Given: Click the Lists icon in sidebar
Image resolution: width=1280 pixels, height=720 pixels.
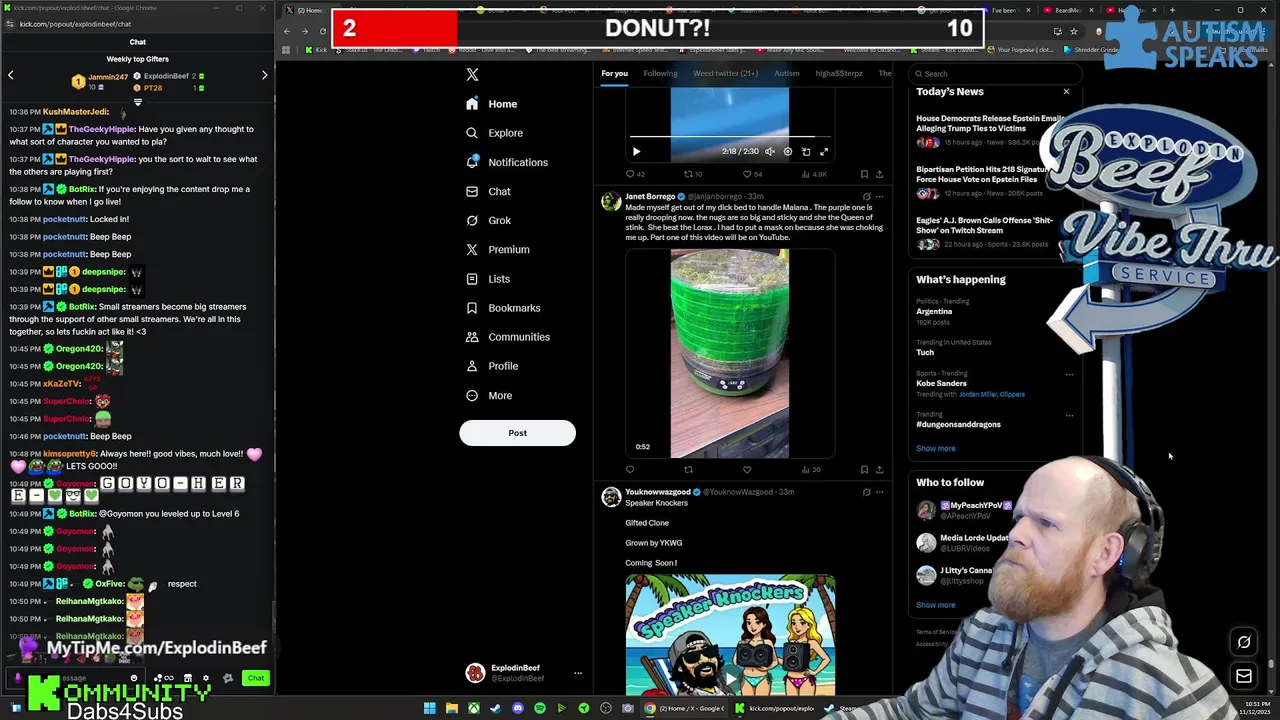Looking at the screenshot, I should 472,279.
